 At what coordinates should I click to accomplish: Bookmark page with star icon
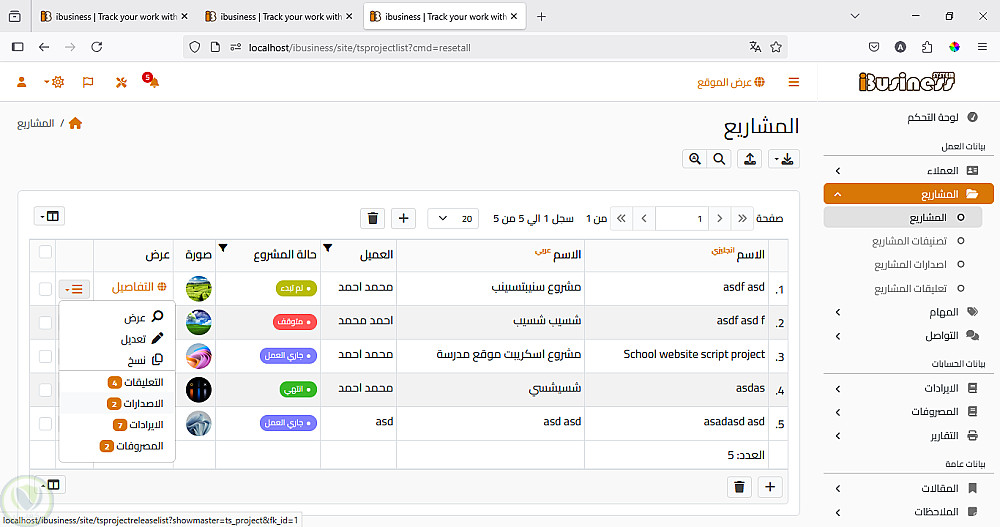(x=776, y=47)
